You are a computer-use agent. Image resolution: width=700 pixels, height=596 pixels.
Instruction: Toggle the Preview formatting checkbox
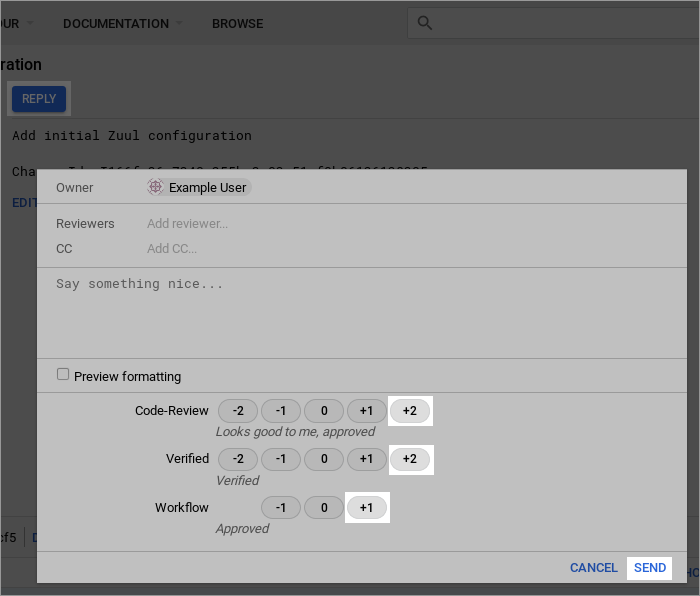[63, 375]
